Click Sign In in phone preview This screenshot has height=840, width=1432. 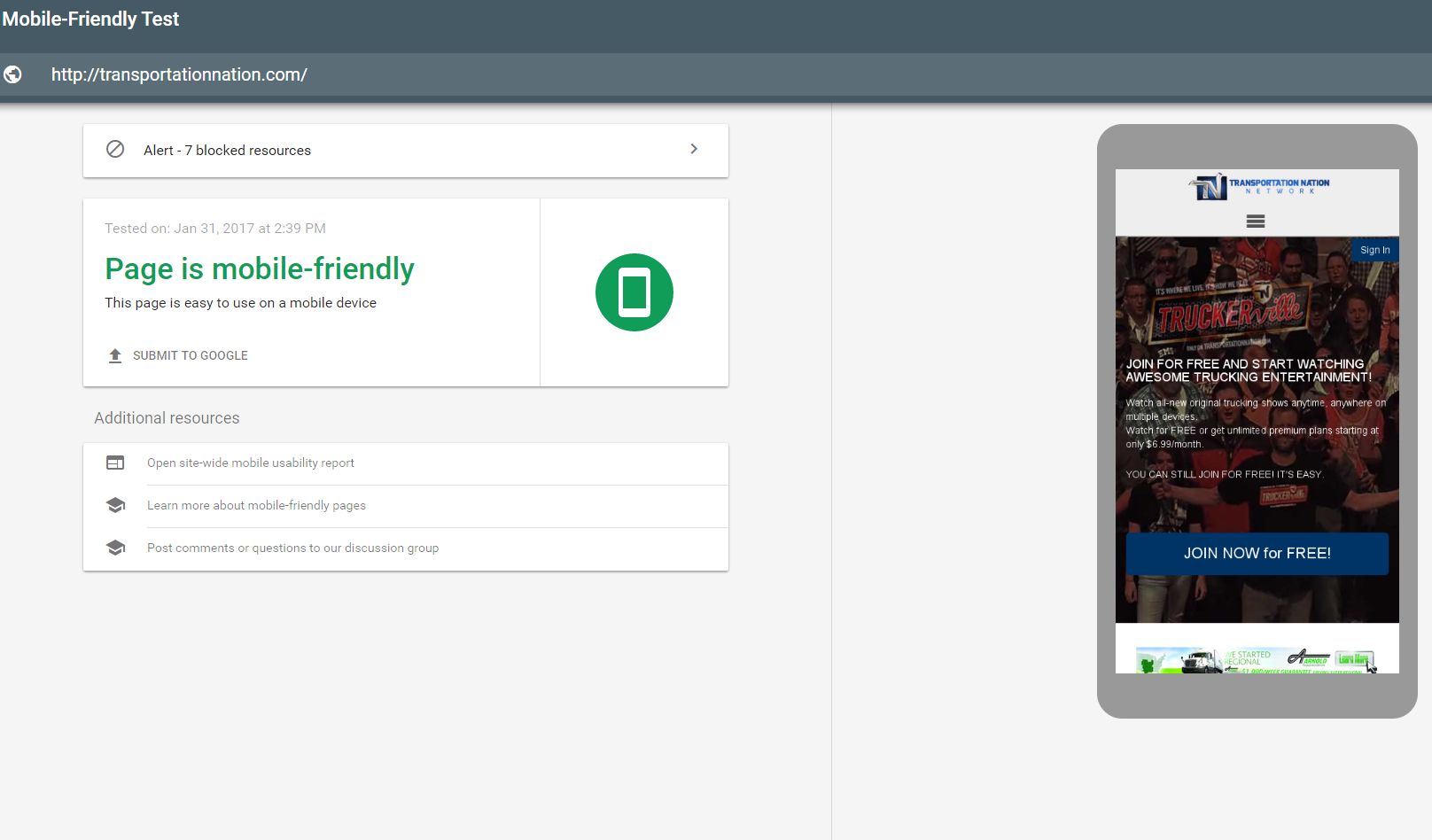pyautogui.click(x=1375, y=250)
